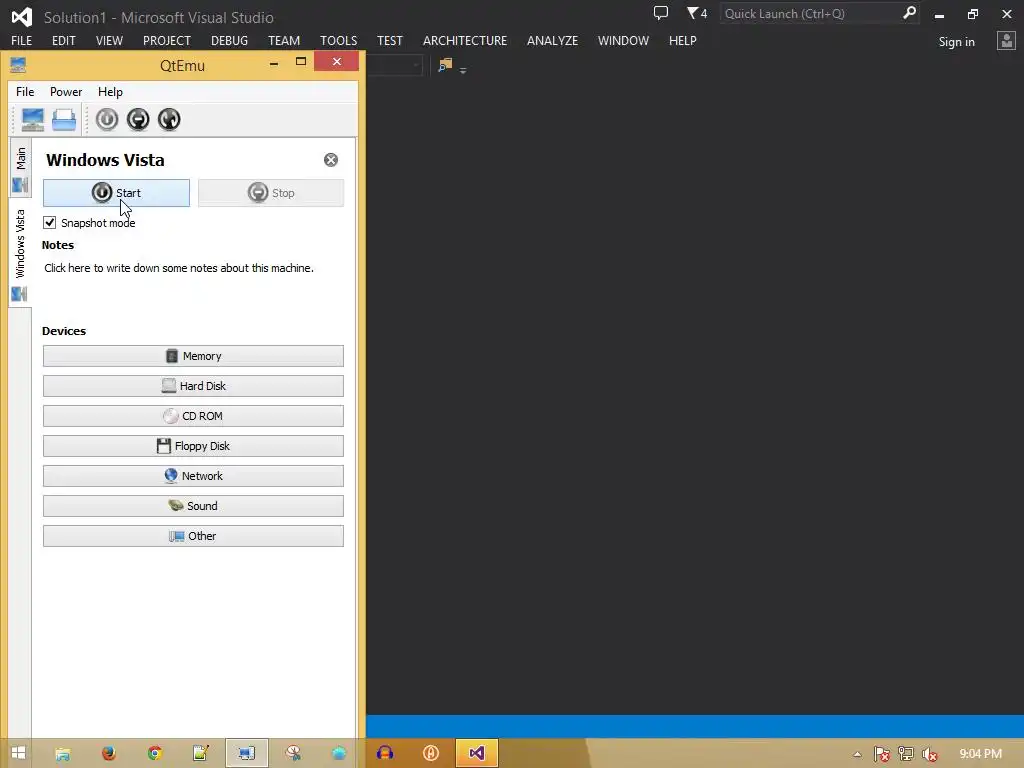
Task: Open Visual Studio's DEBUG menu
Action: 229,40
